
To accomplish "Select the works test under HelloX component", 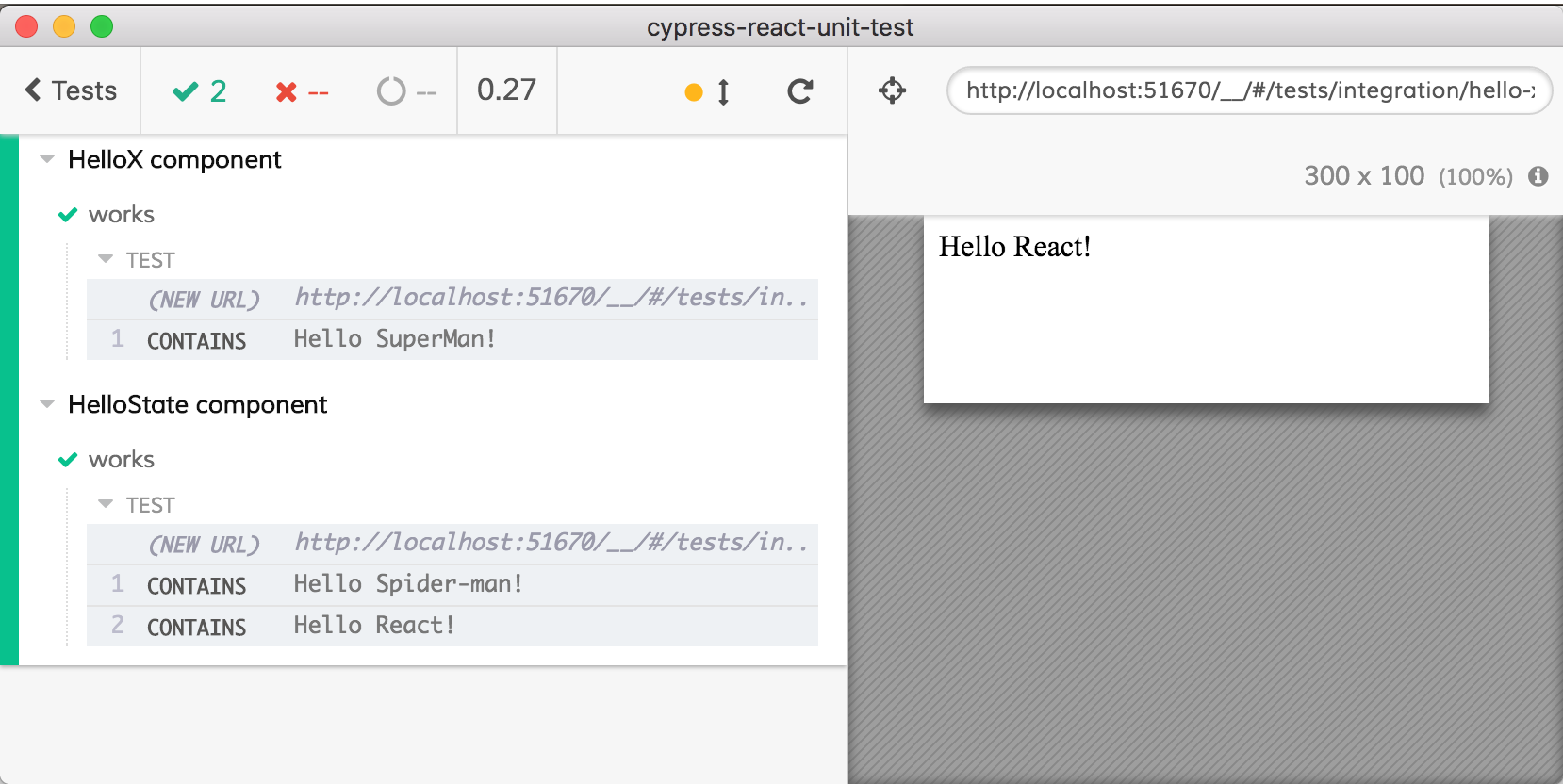I will click(x=122, y=215).
